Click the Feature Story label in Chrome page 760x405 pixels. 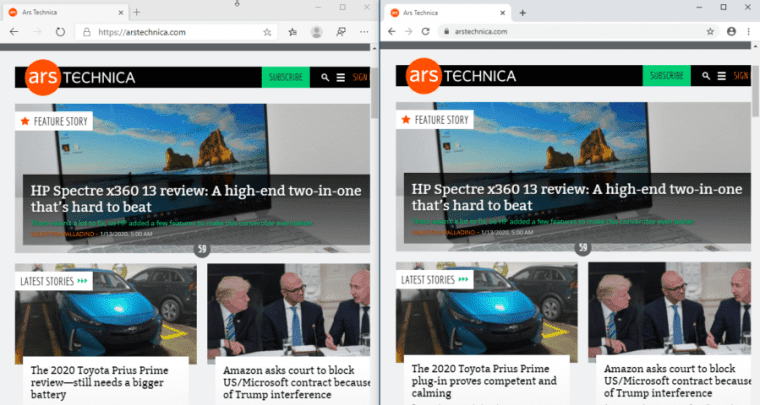point(435,120)
